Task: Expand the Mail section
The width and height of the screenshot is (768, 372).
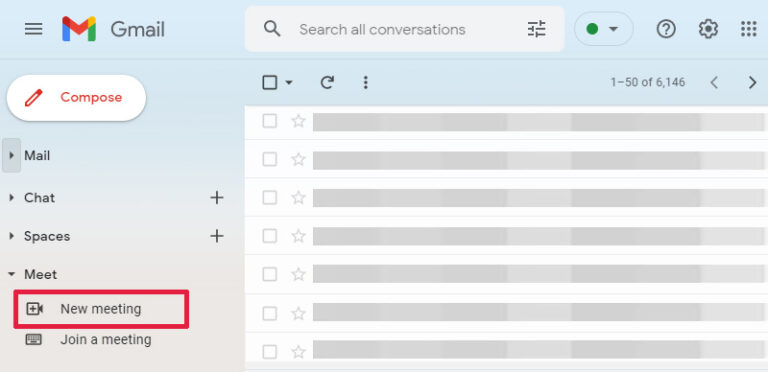Action: tap(11, 156)
